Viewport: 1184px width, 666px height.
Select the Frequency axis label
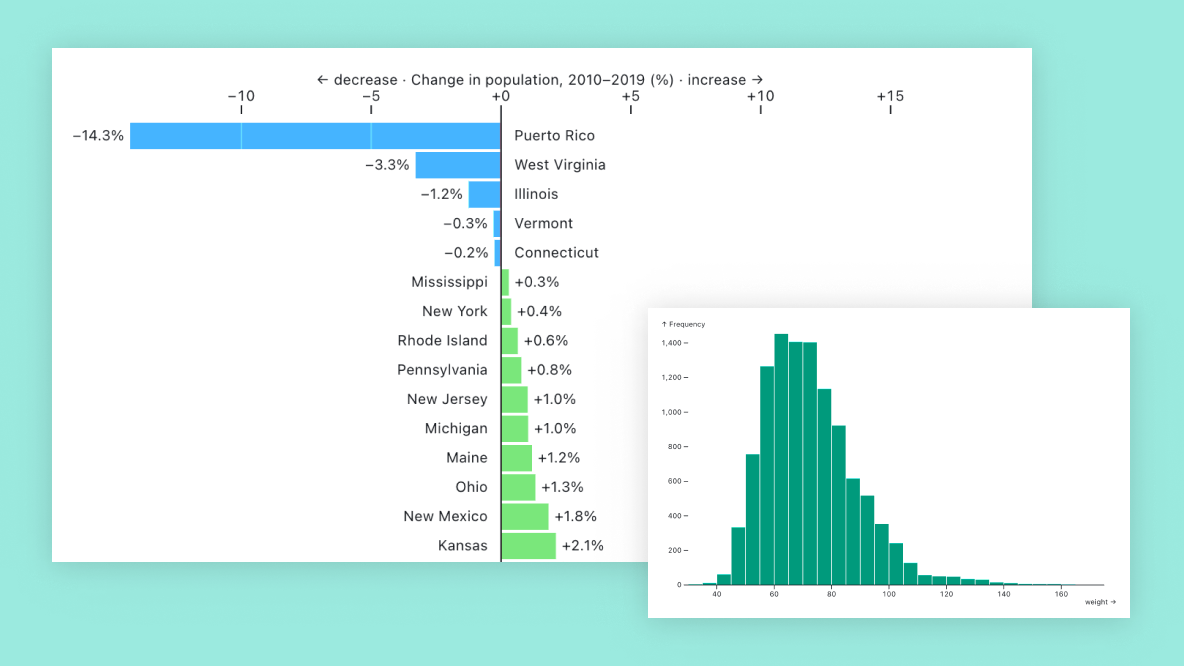tap(684, 324)
